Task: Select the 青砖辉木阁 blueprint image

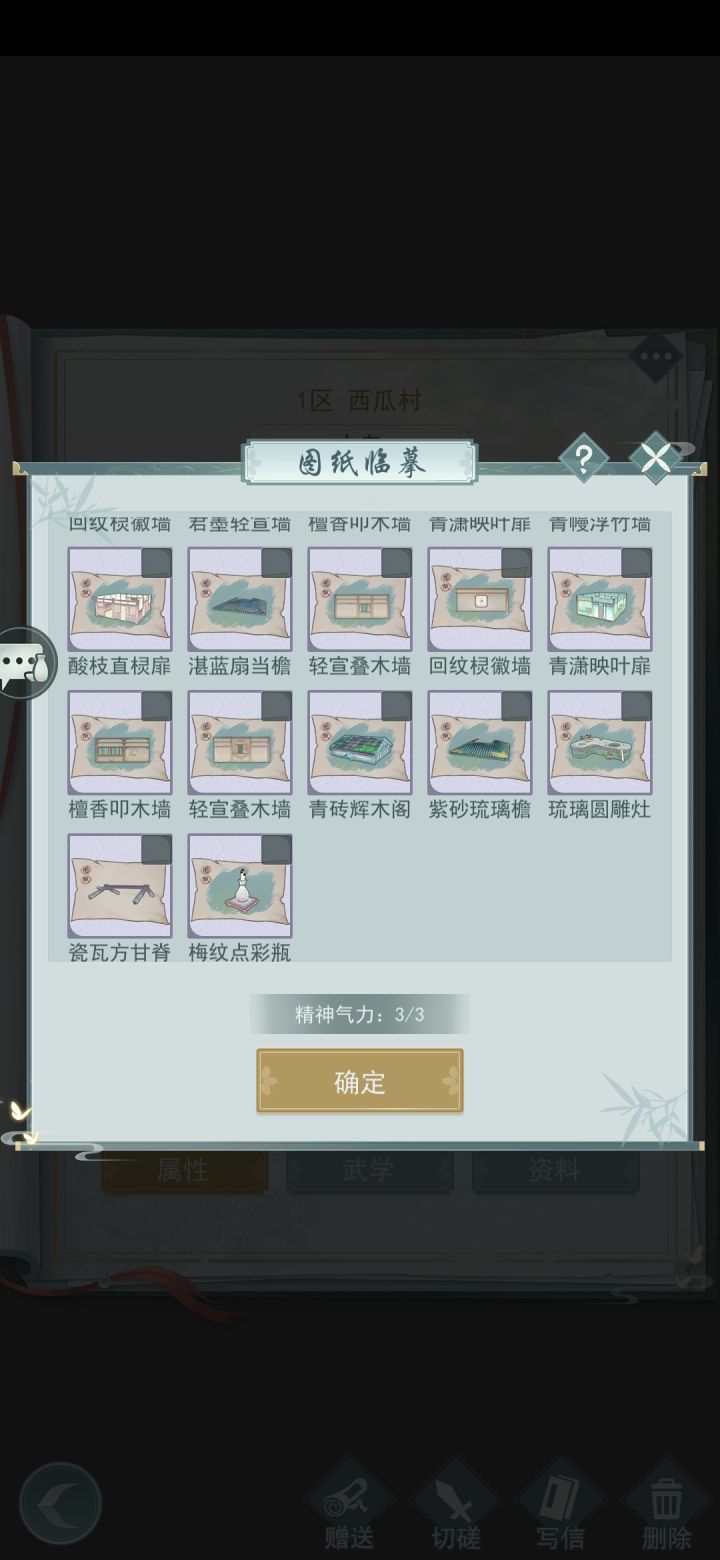Action: coord(360,743)
